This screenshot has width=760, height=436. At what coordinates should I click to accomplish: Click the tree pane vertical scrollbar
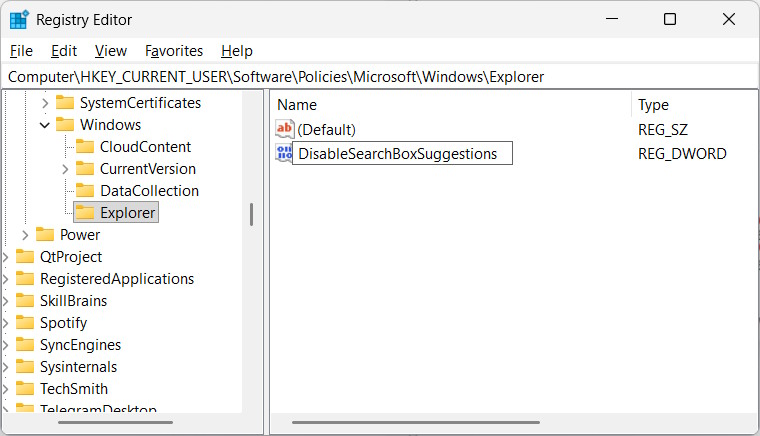click(x=251, y=214)
